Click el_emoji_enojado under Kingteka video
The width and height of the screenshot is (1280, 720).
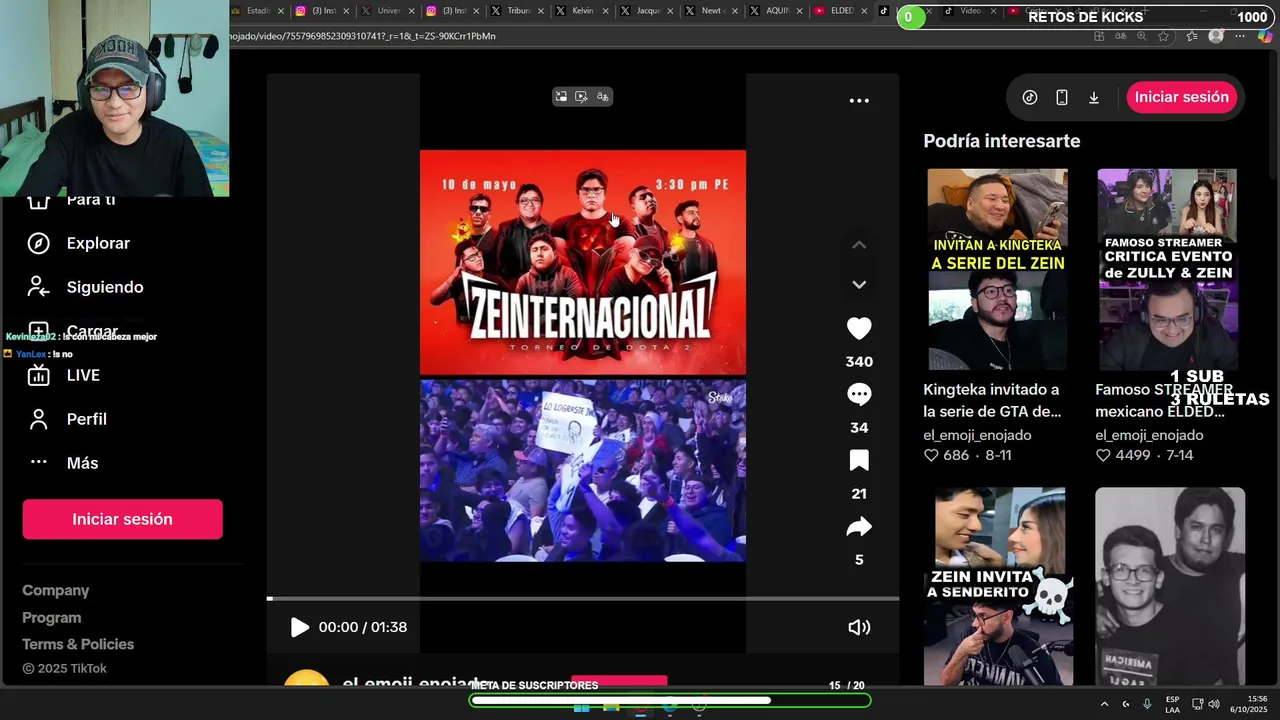pos(977,435)
